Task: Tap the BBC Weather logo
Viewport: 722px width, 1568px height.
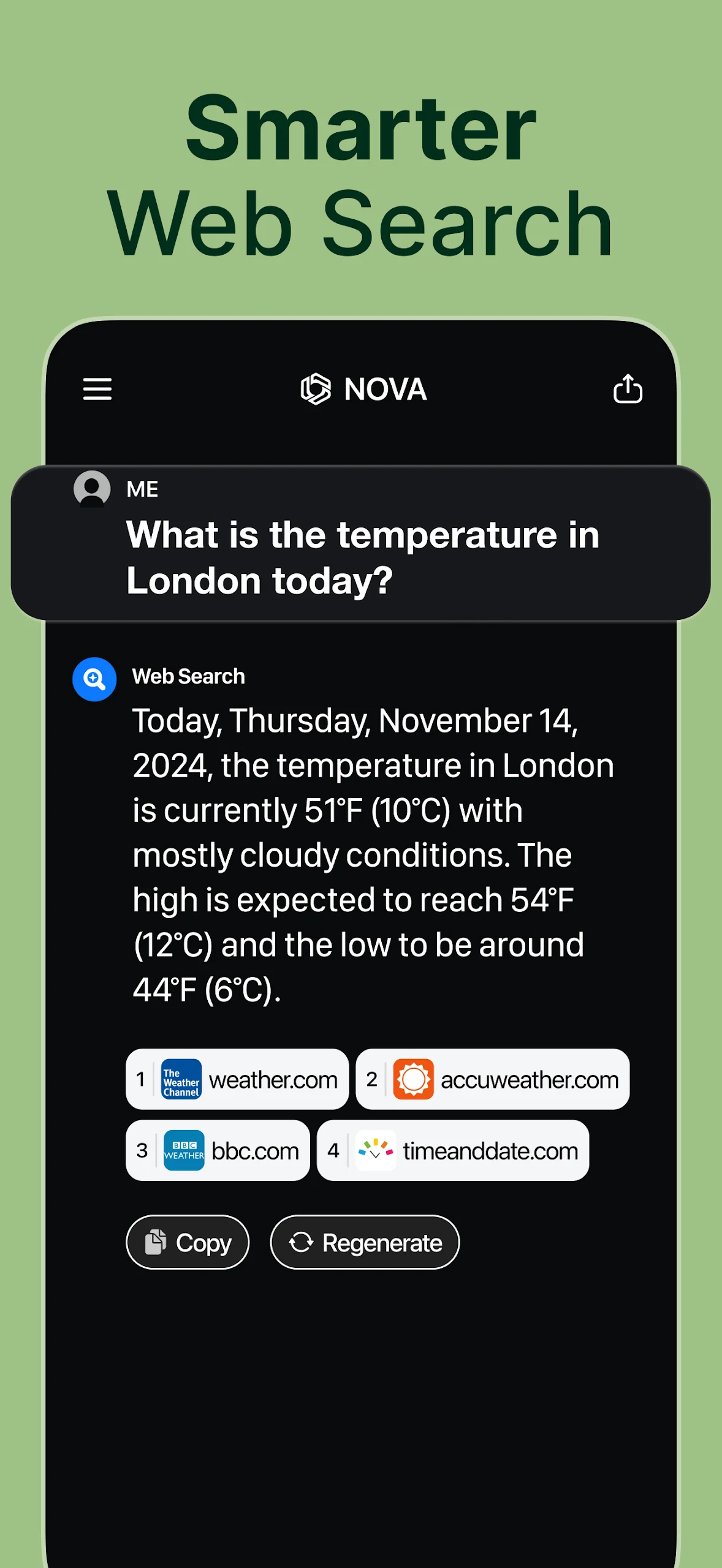Action: pyautogui.click(x=184, y=1150)
